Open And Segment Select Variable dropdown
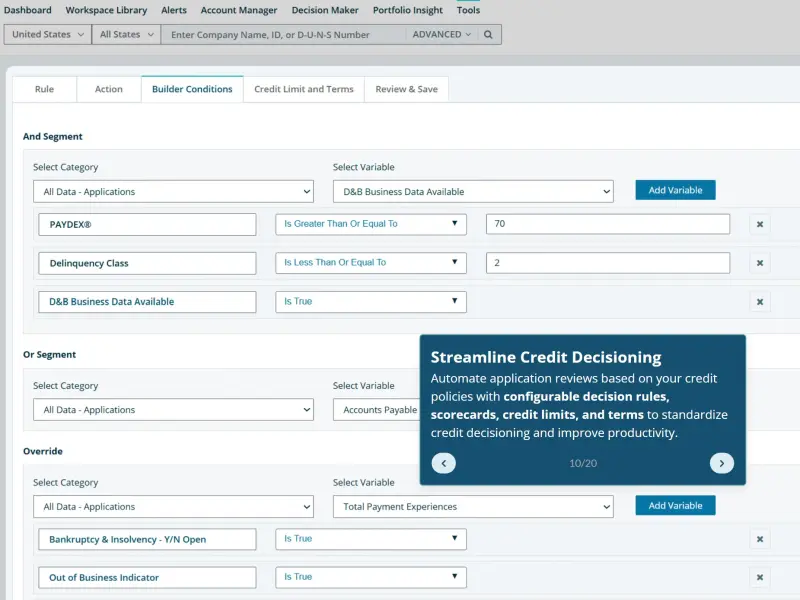The height and width of the screenshot is (600, 800). point(473,192)
